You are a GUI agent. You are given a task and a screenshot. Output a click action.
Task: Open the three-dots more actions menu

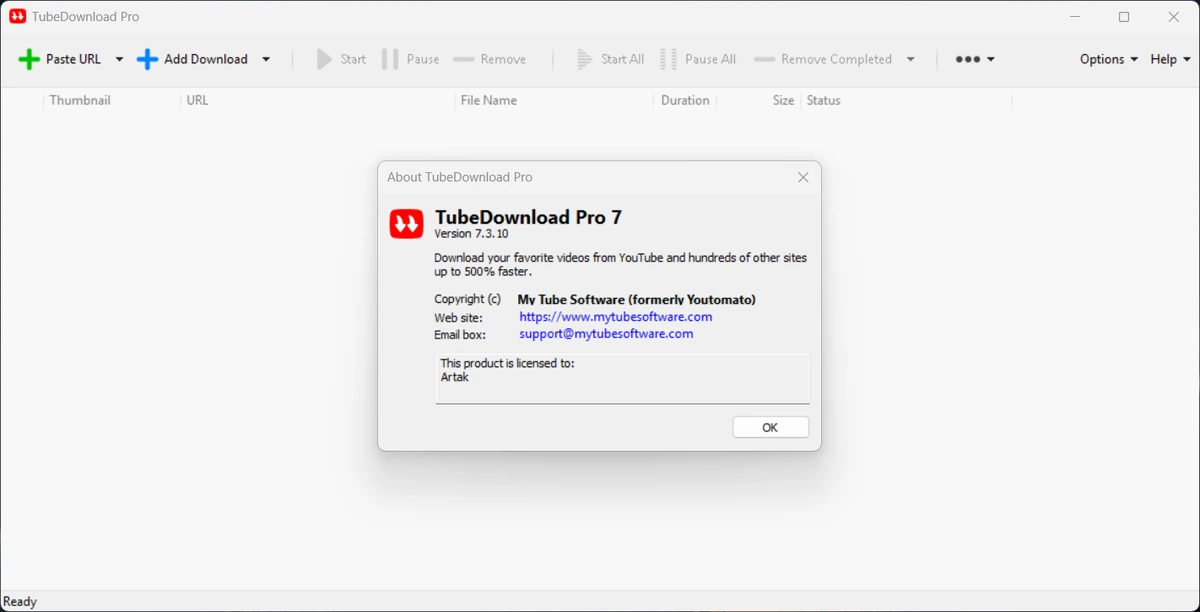coord(974,59)
